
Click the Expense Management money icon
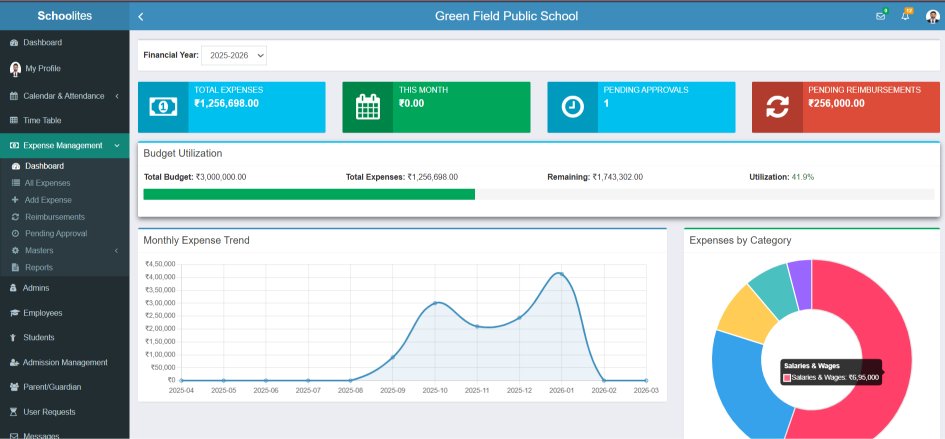(x=14, y=145)
